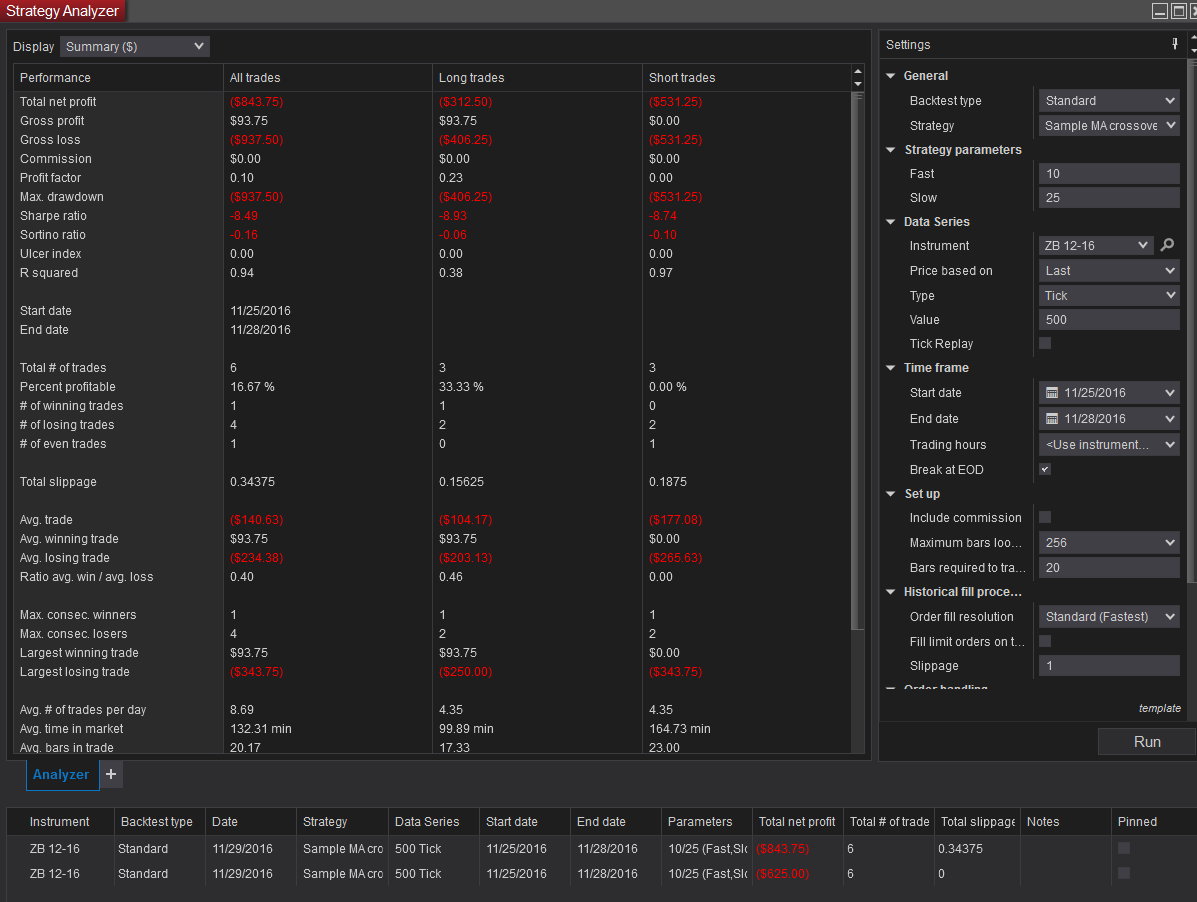Click the Fast parameter input field

point(1109,174)
